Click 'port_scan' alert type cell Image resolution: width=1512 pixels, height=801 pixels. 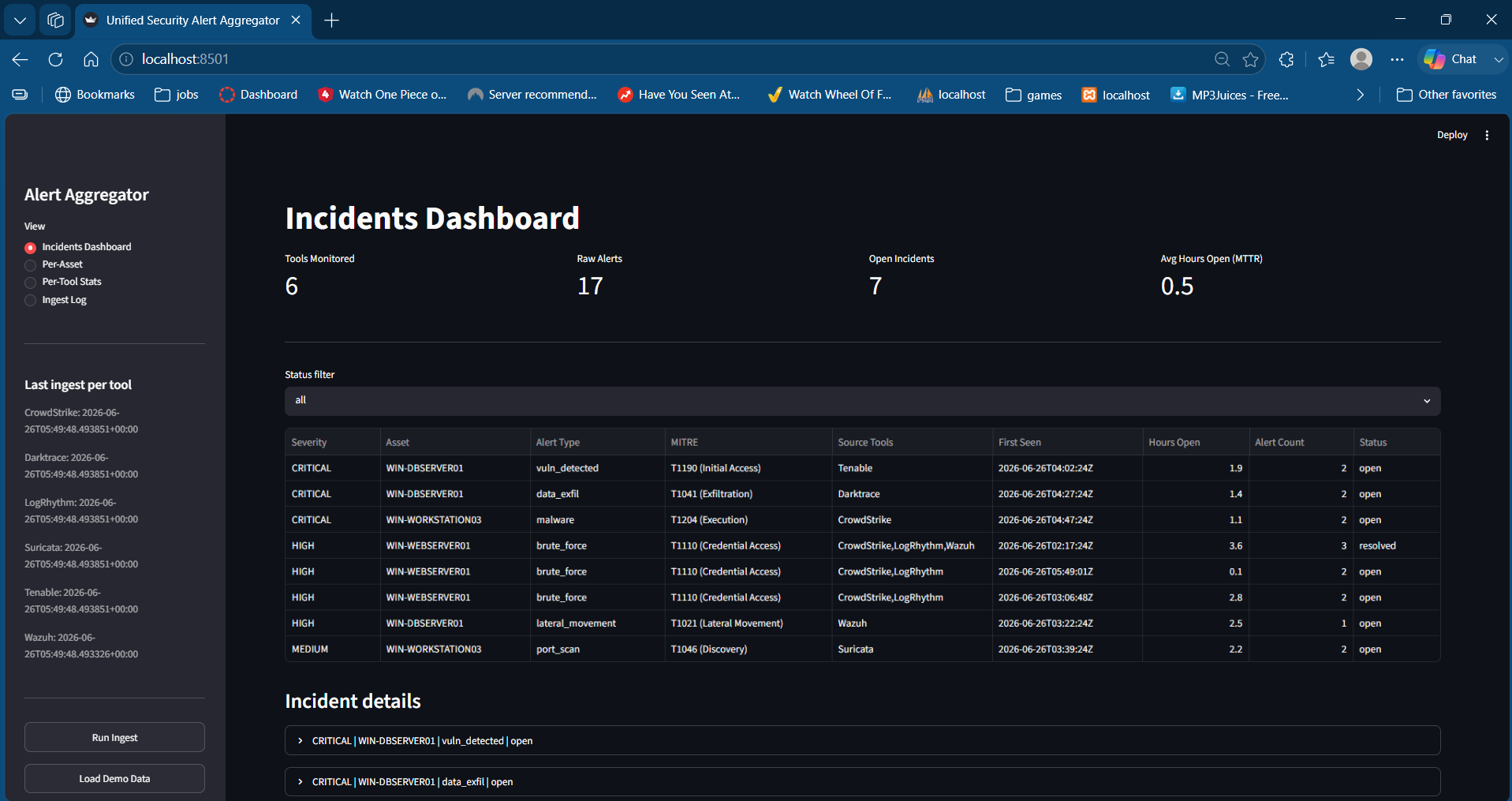[x=597, y=649]
